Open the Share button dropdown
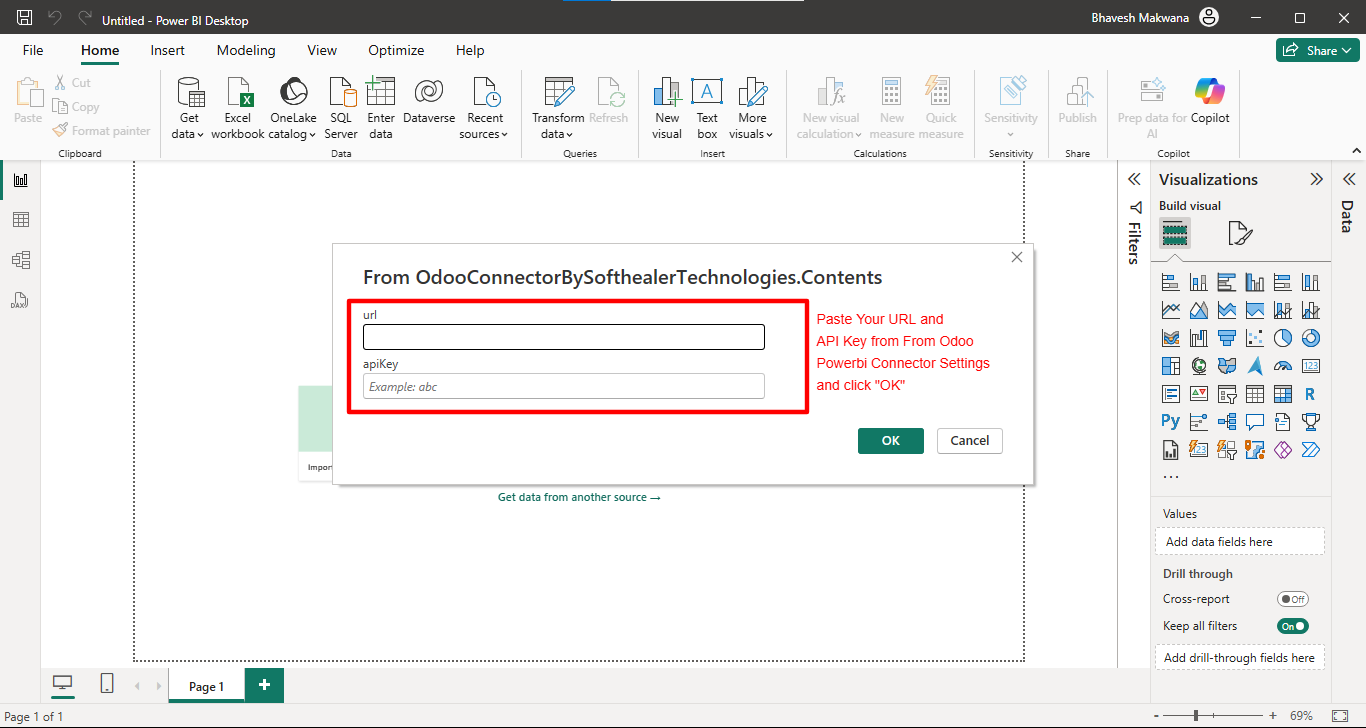 pos(1316,50)
